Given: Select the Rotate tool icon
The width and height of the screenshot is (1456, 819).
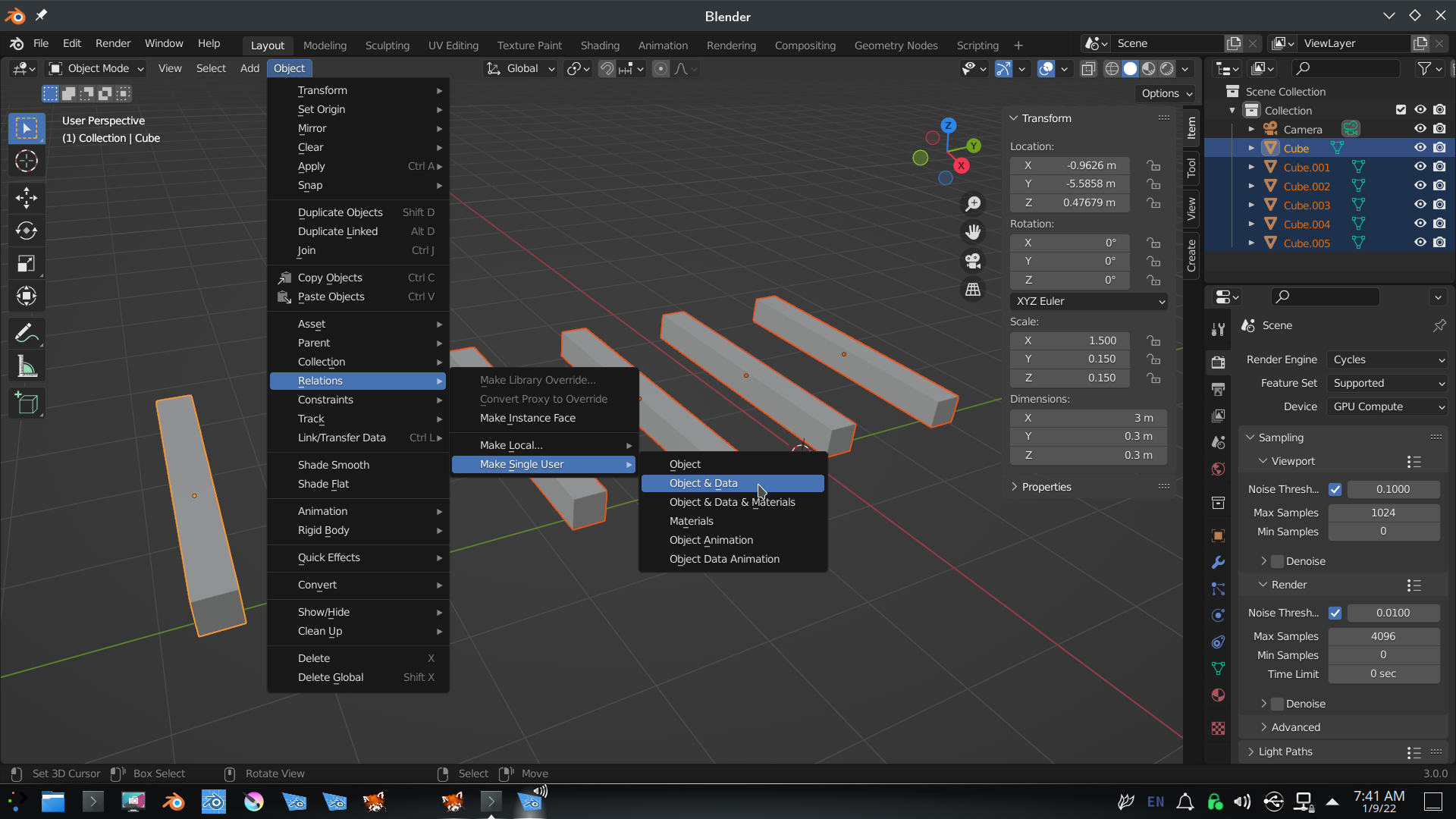Looking at the screenshot, I should [x=27, y=231].
